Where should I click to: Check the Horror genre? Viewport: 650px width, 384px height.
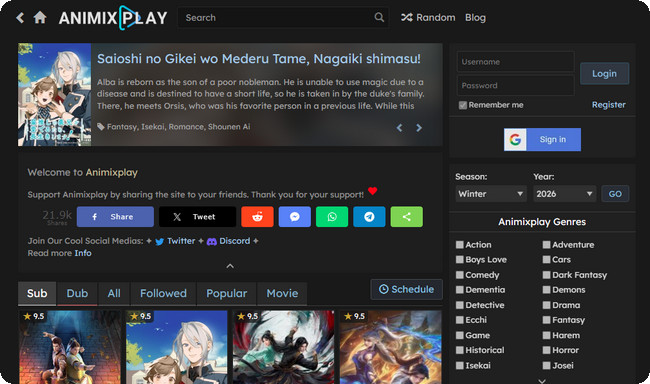click(x=547, y=350)
